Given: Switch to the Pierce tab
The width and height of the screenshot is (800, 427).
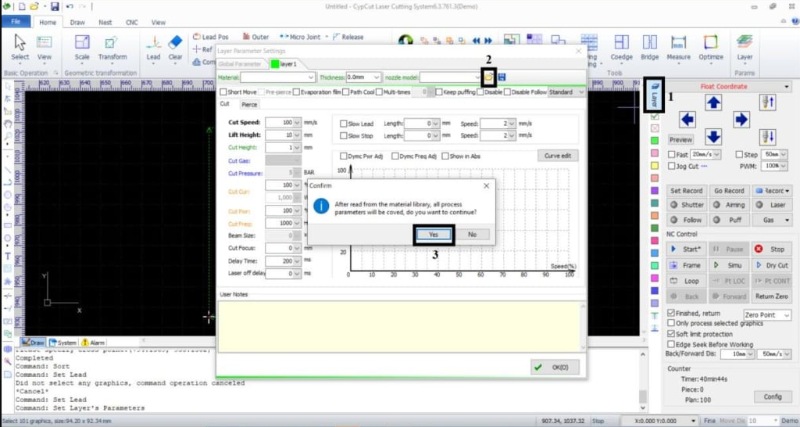Looking at the screenshot, I should [249, 103].
